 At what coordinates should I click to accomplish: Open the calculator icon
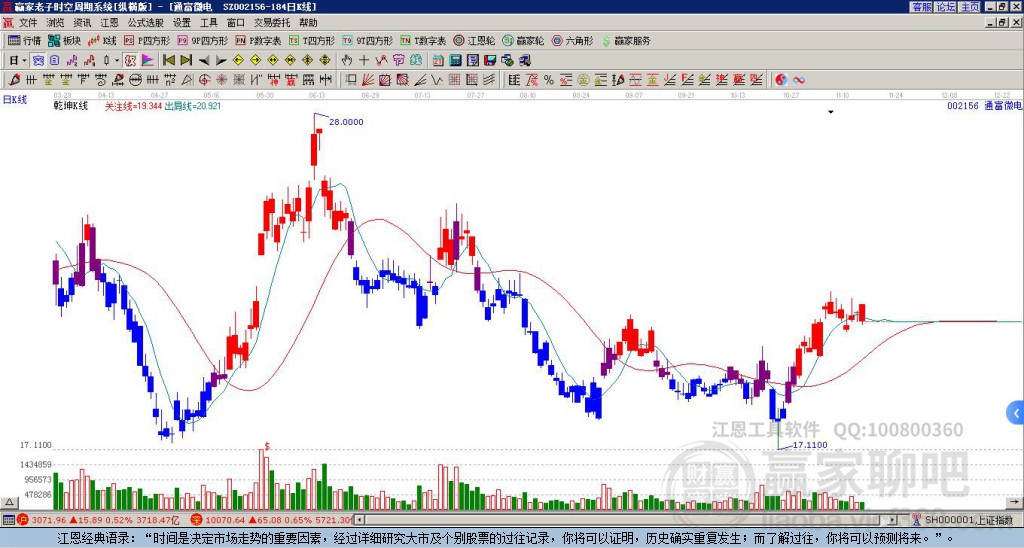[x=455, y=60]
